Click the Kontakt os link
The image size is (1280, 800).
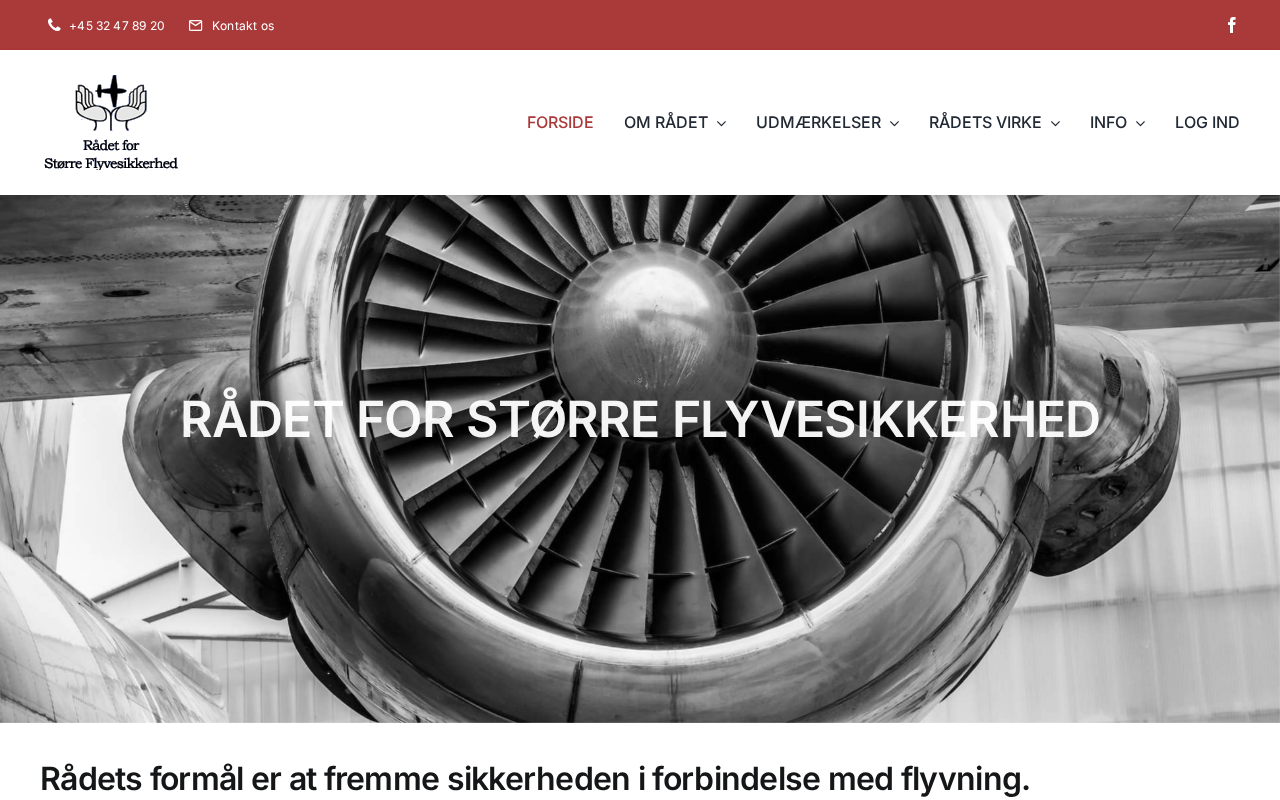click(243, 25)
